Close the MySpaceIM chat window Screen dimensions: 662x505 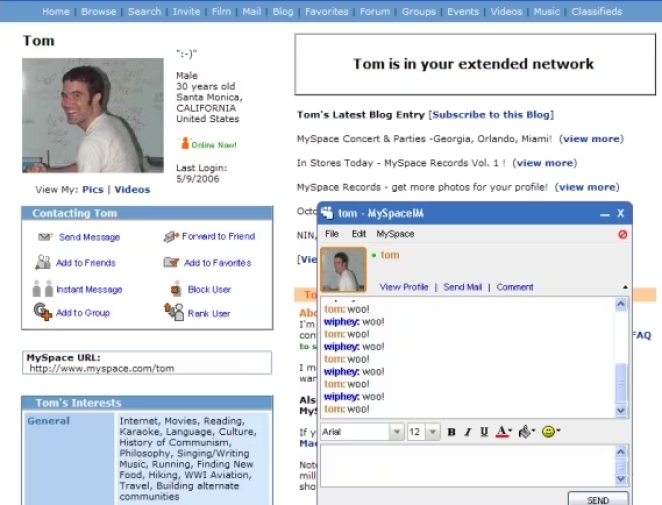point(621,213)
